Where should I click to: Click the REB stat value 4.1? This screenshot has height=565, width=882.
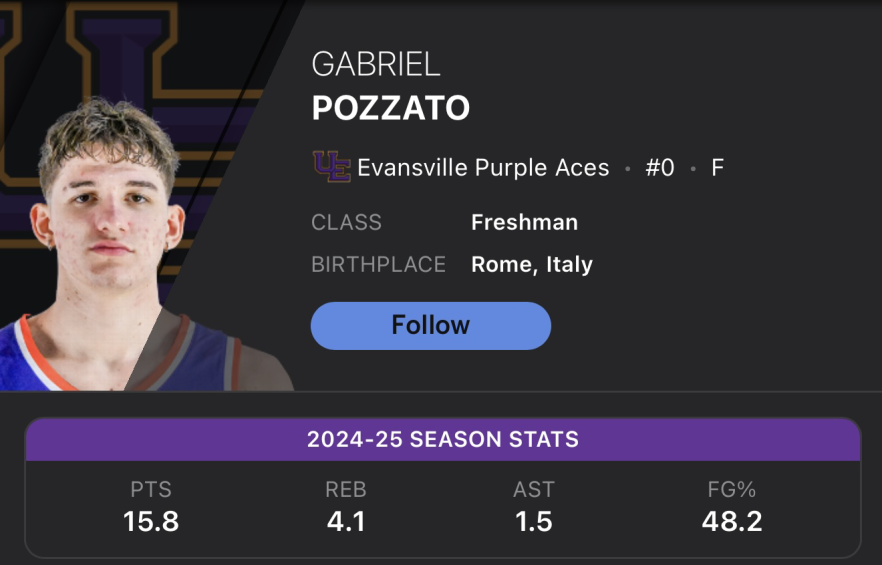click(346, 522)
